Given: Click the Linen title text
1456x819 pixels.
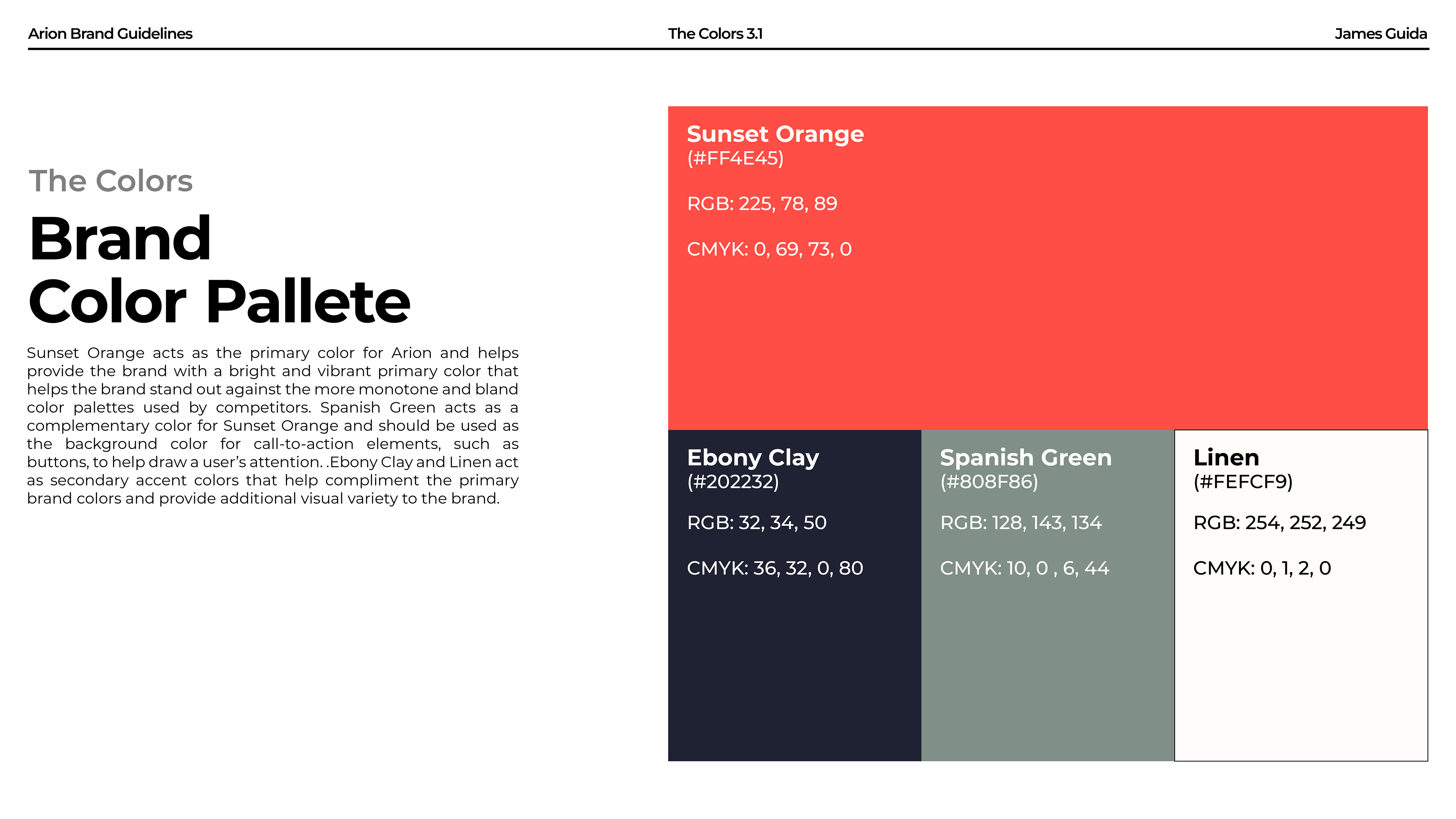Looking at the screenshot, I should tap(1226, 458).
